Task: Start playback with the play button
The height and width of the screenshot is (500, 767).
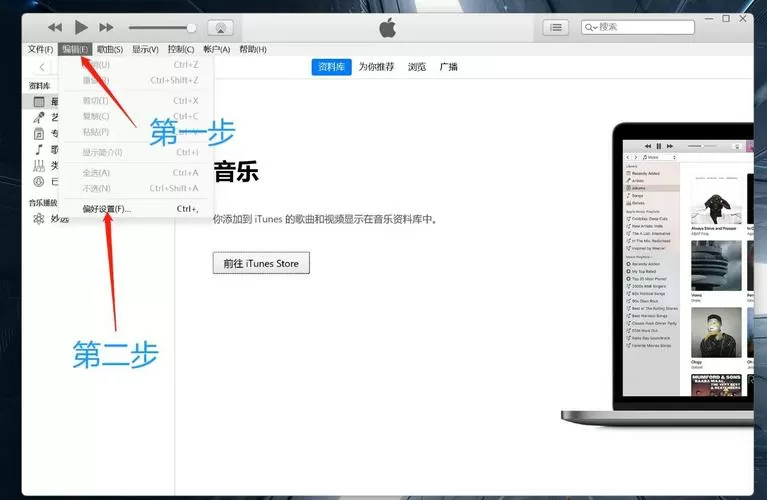Action: [x=81, y=27]
